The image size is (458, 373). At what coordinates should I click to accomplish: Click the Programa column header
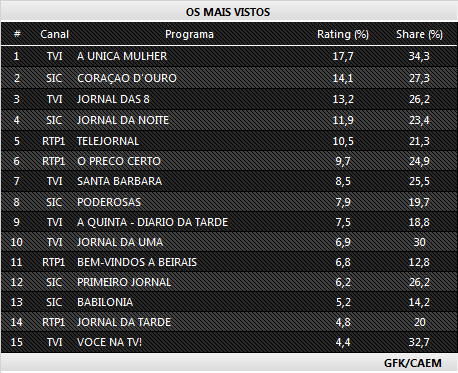[x=189, y=34]
